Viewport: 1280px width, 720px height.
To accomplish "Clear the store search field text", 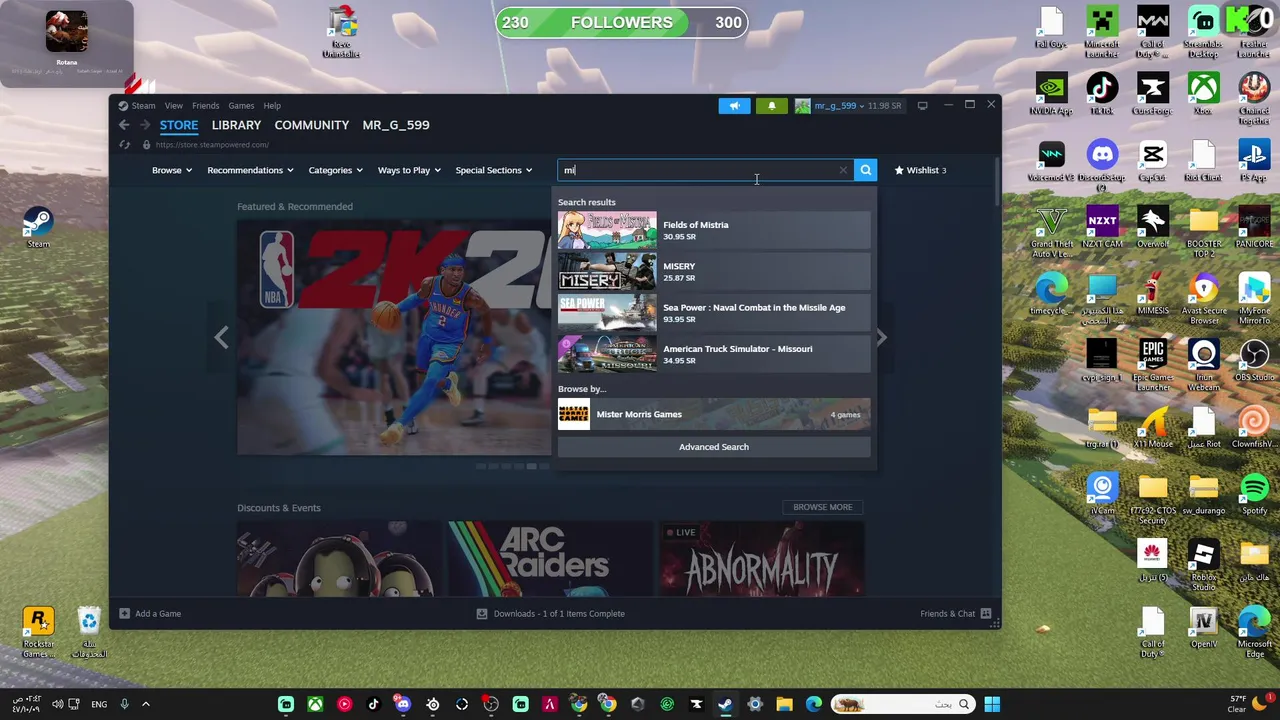I will tap(843, 170).
